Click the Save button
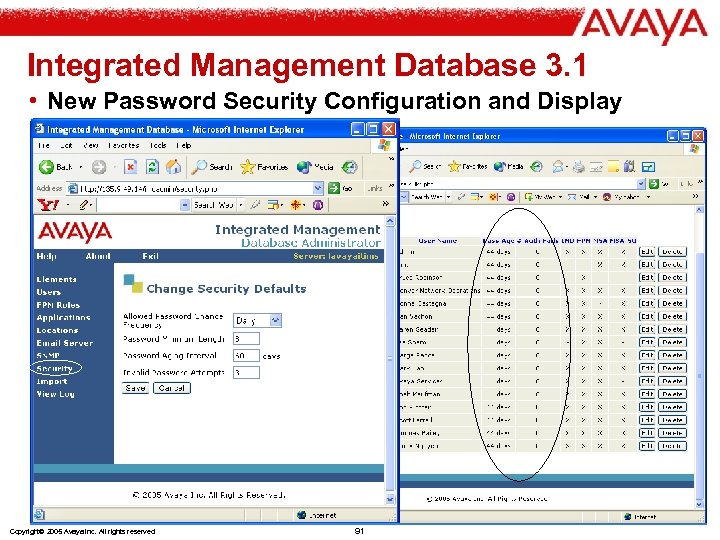 [x=135, y=388]
